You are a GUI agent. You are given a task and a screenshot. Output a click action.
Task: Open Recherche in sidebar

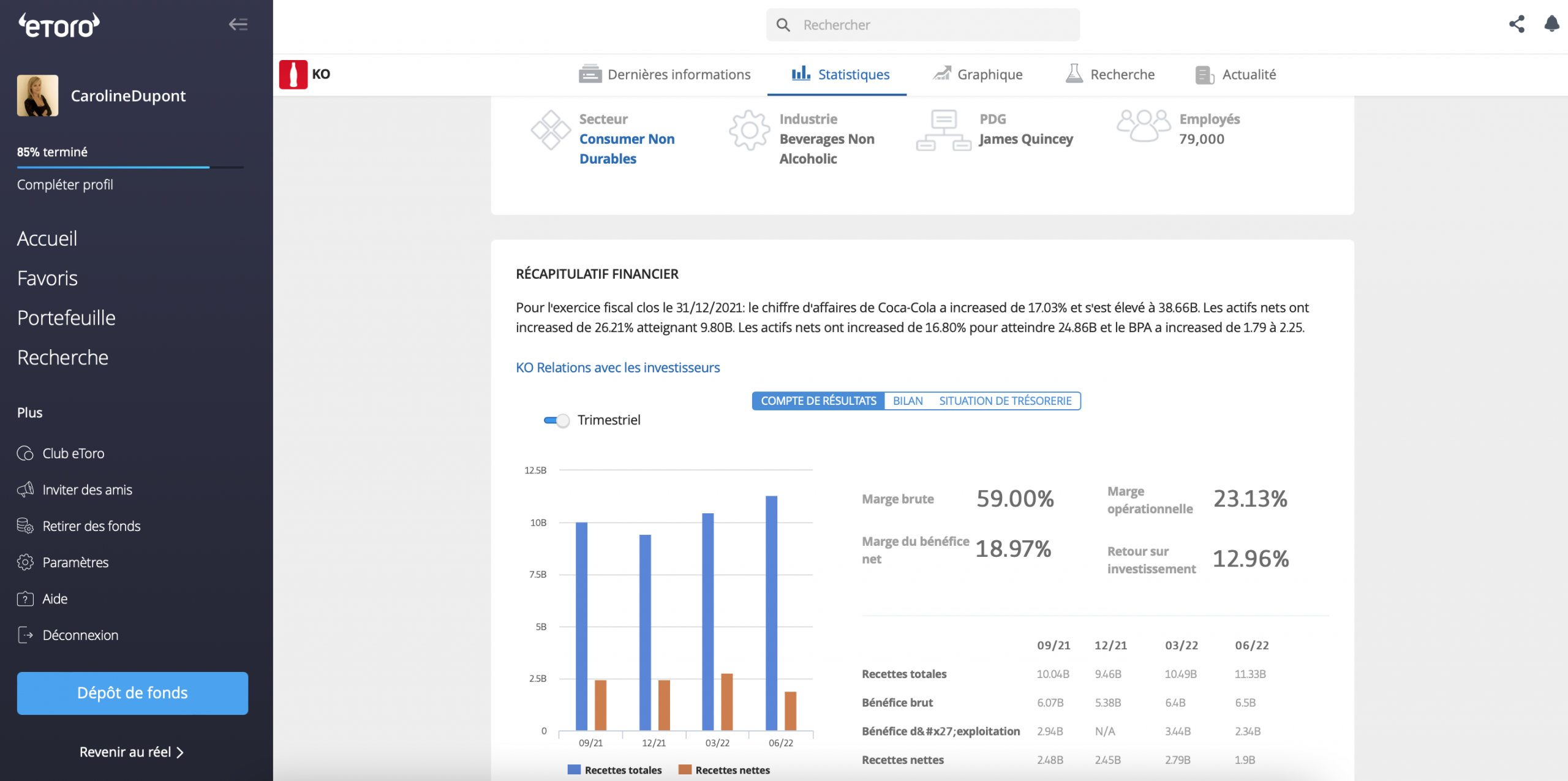(x=62, y=357)
